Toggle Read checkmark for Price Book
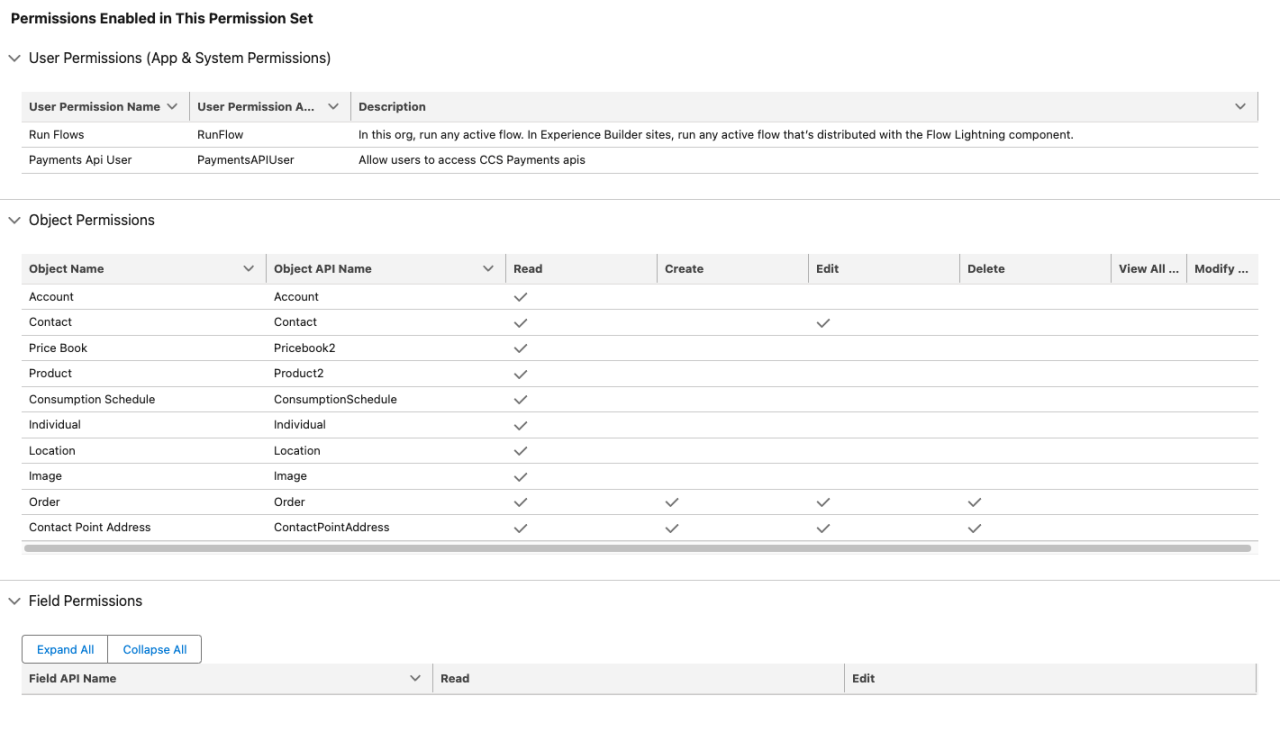 [x=520, y=349]
